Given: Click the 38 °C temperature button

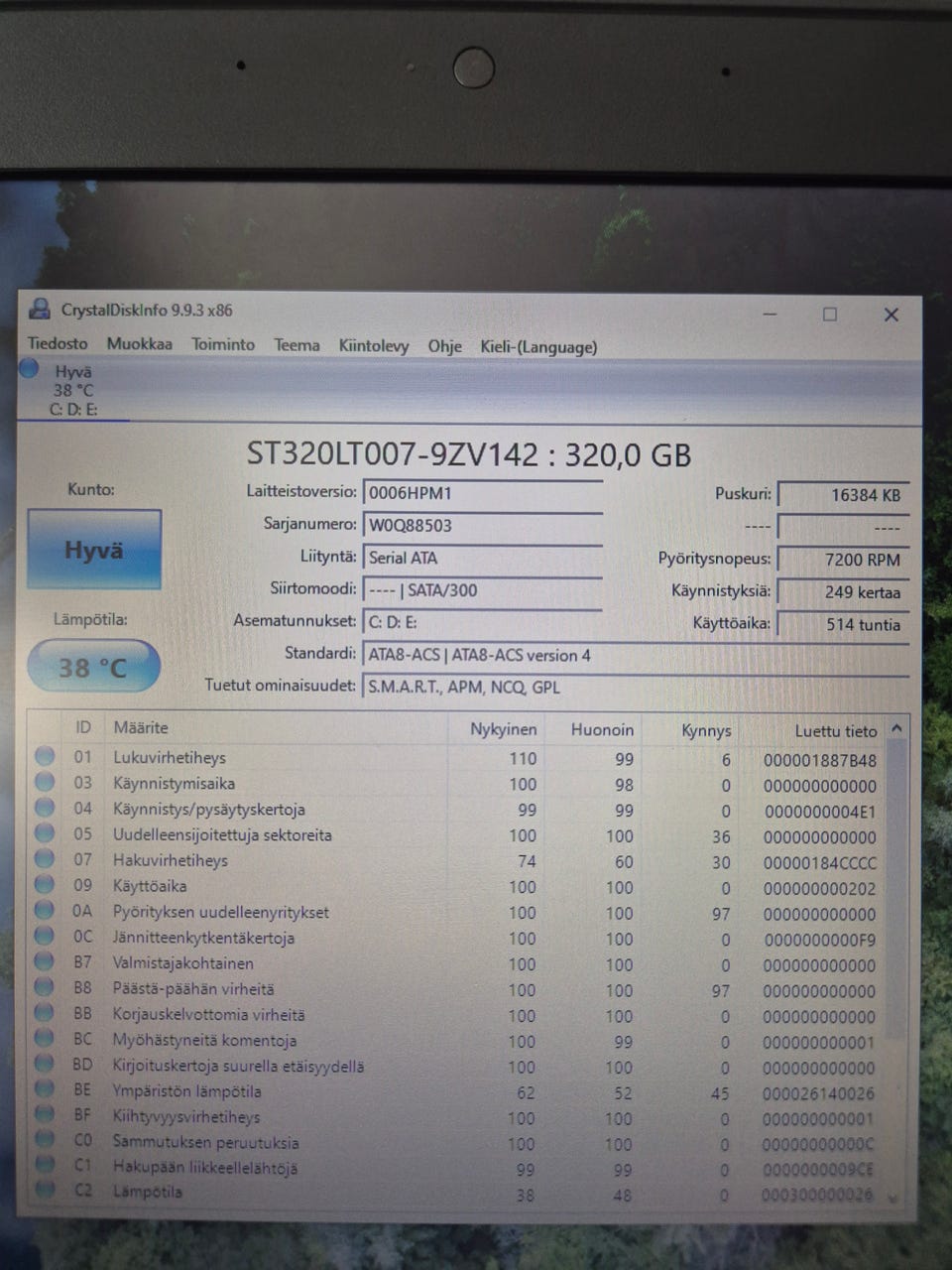Looking at the screenshot, I should 93,666.
